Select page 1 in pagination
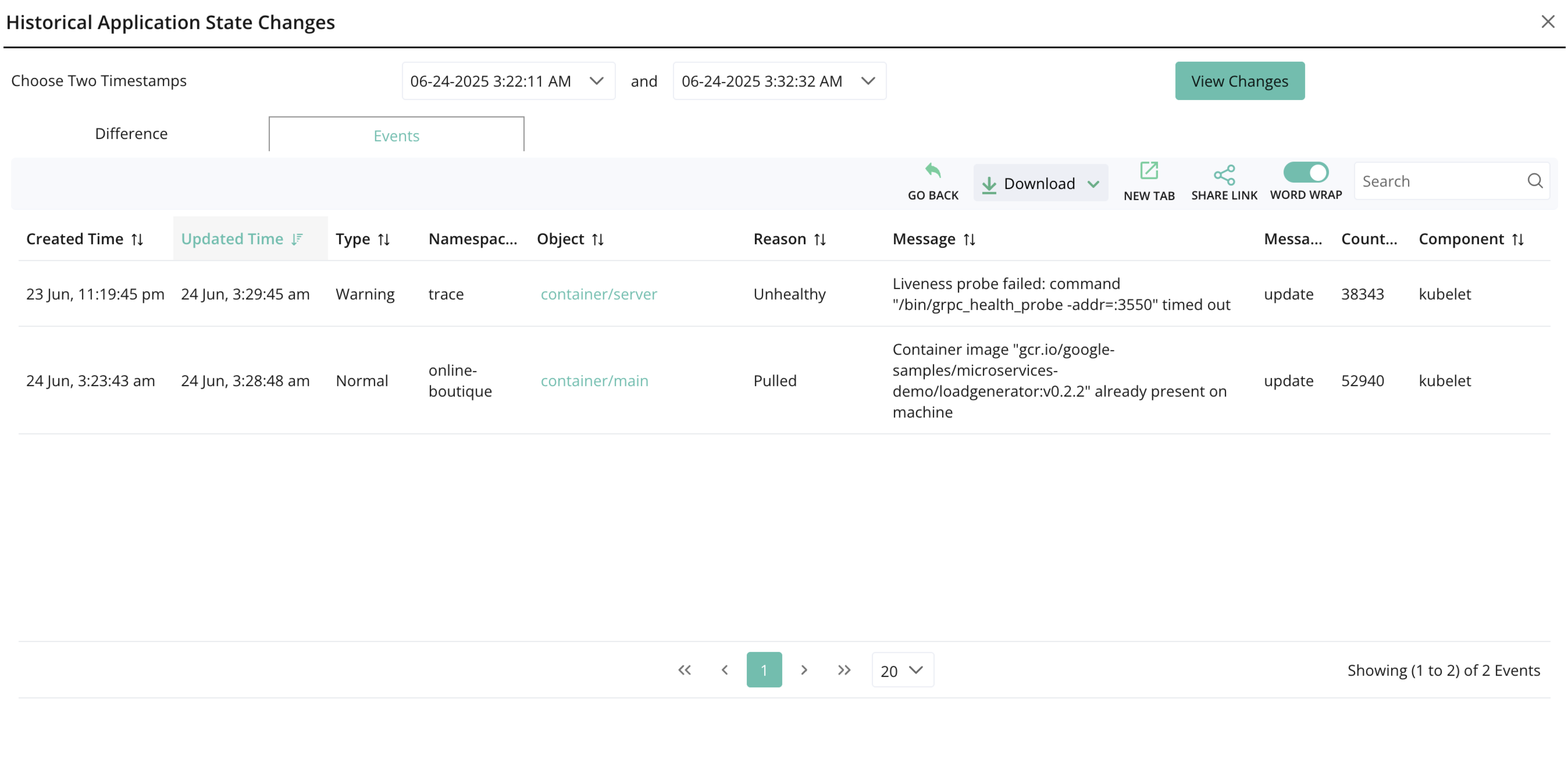Image resolution: width=1568 pixels, height=770 pixels. tap(764, 670)
